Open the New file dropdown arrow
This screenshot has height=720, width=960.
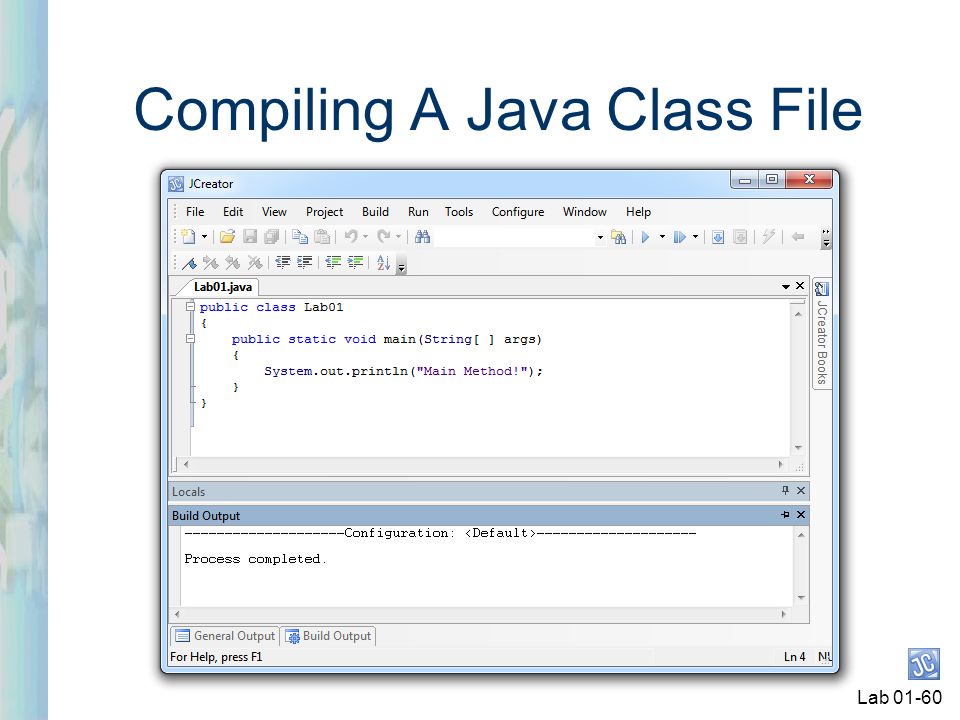coord(204,237)
